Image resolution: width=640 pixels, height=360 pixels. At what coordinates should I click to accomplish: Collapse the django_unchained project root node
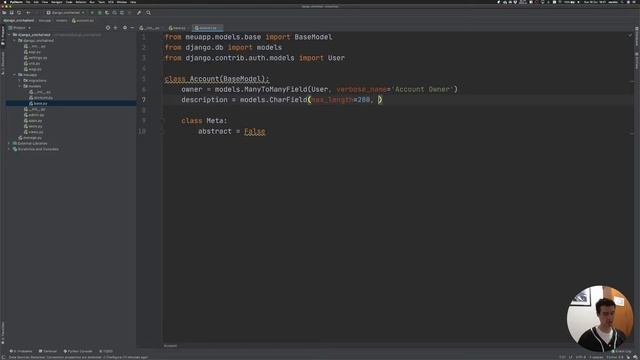coord(9,35)
